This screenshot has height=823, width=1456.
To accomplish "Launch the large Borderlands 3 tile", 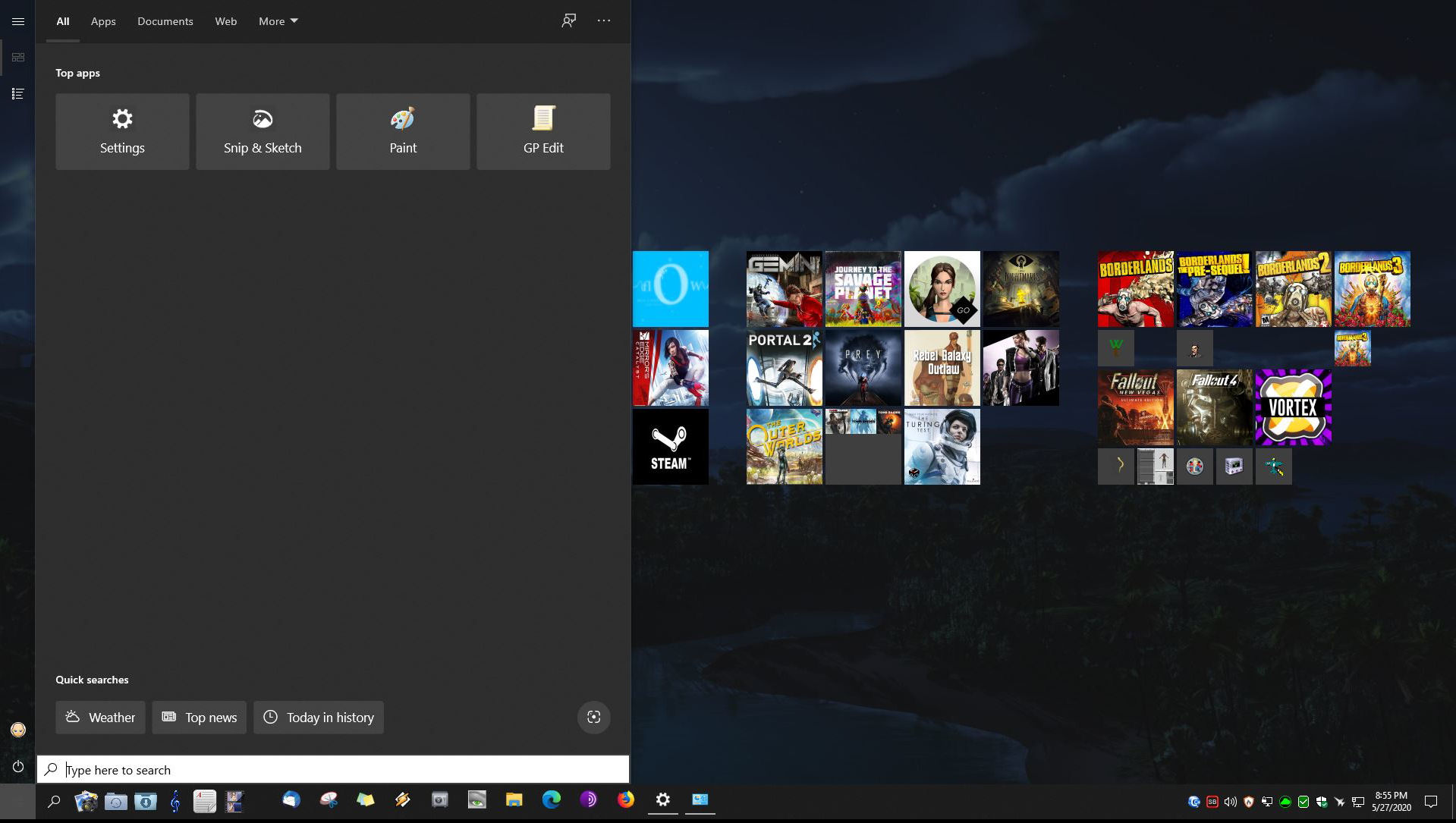I will 1373,289.
